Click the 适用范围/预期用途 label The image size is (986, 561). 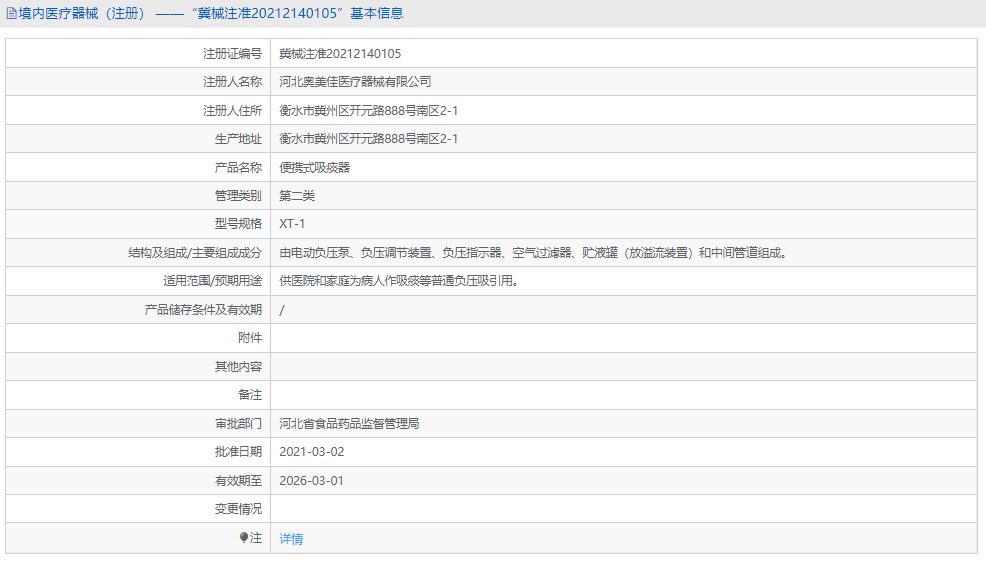coord(213,281)
